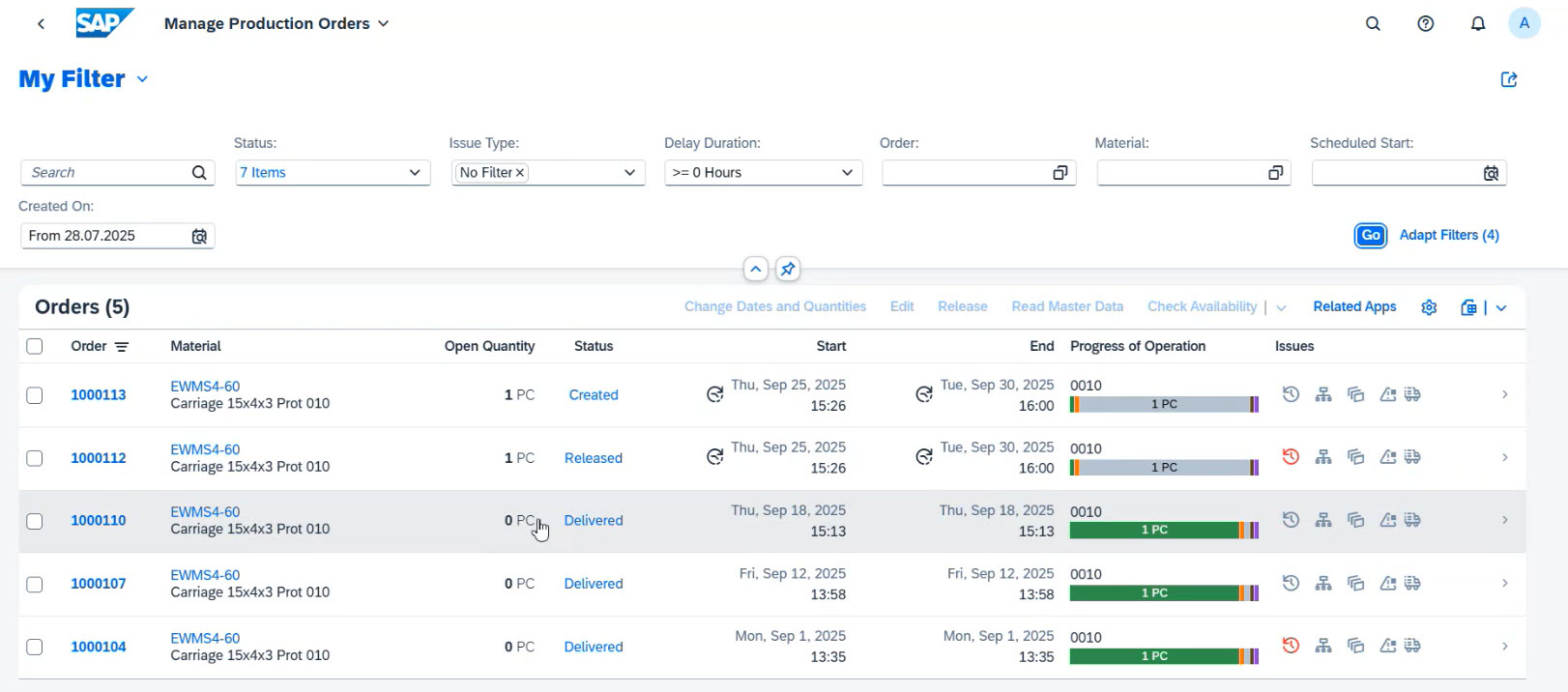Click the delivery truck icon for order 1000110
The height and width of the screenshot is (692, 1568).
(x=1412, y=520)
